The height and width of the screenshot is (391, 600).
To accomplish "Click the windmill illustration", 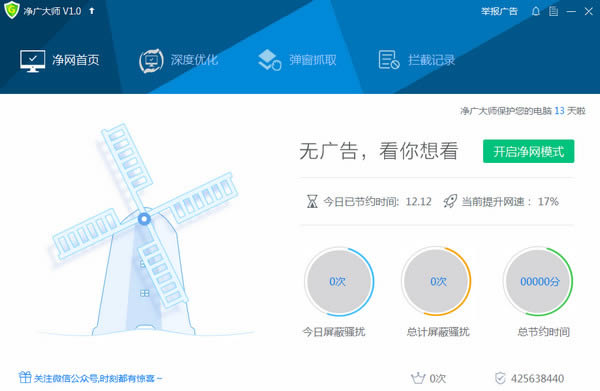I will pos(145,230).
